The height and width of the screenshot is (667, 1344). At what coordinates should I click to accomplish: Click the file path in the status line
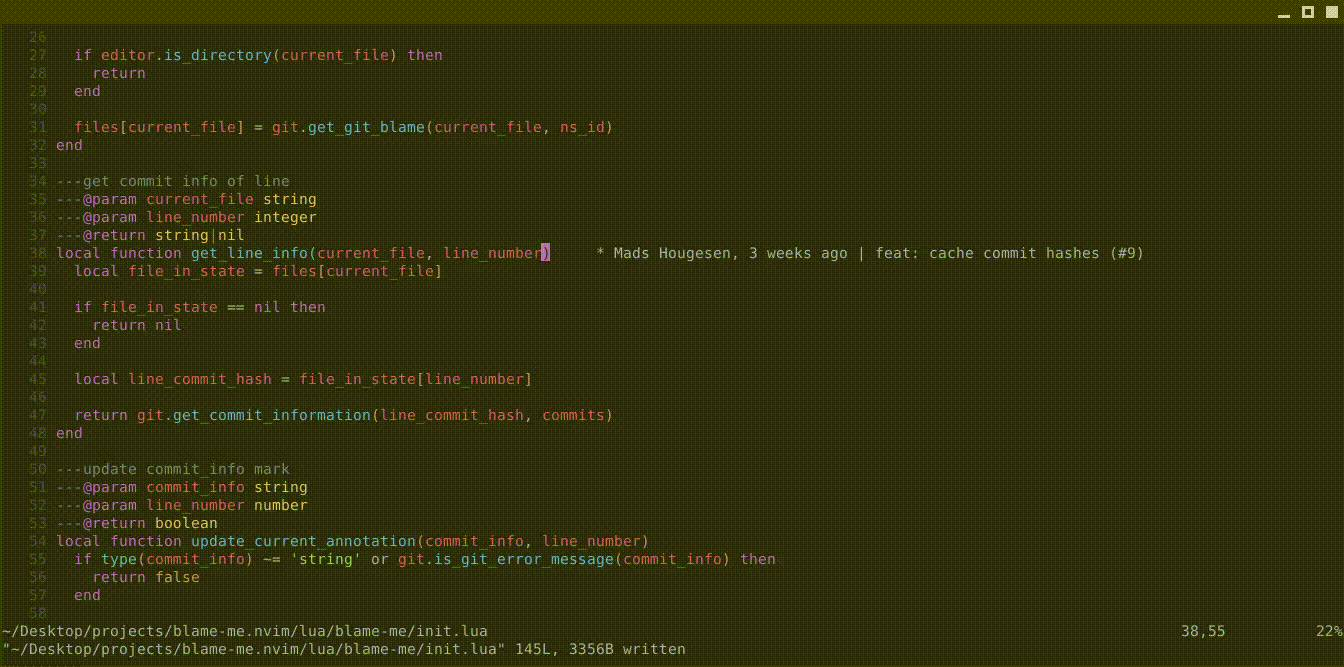coord(245,631)
